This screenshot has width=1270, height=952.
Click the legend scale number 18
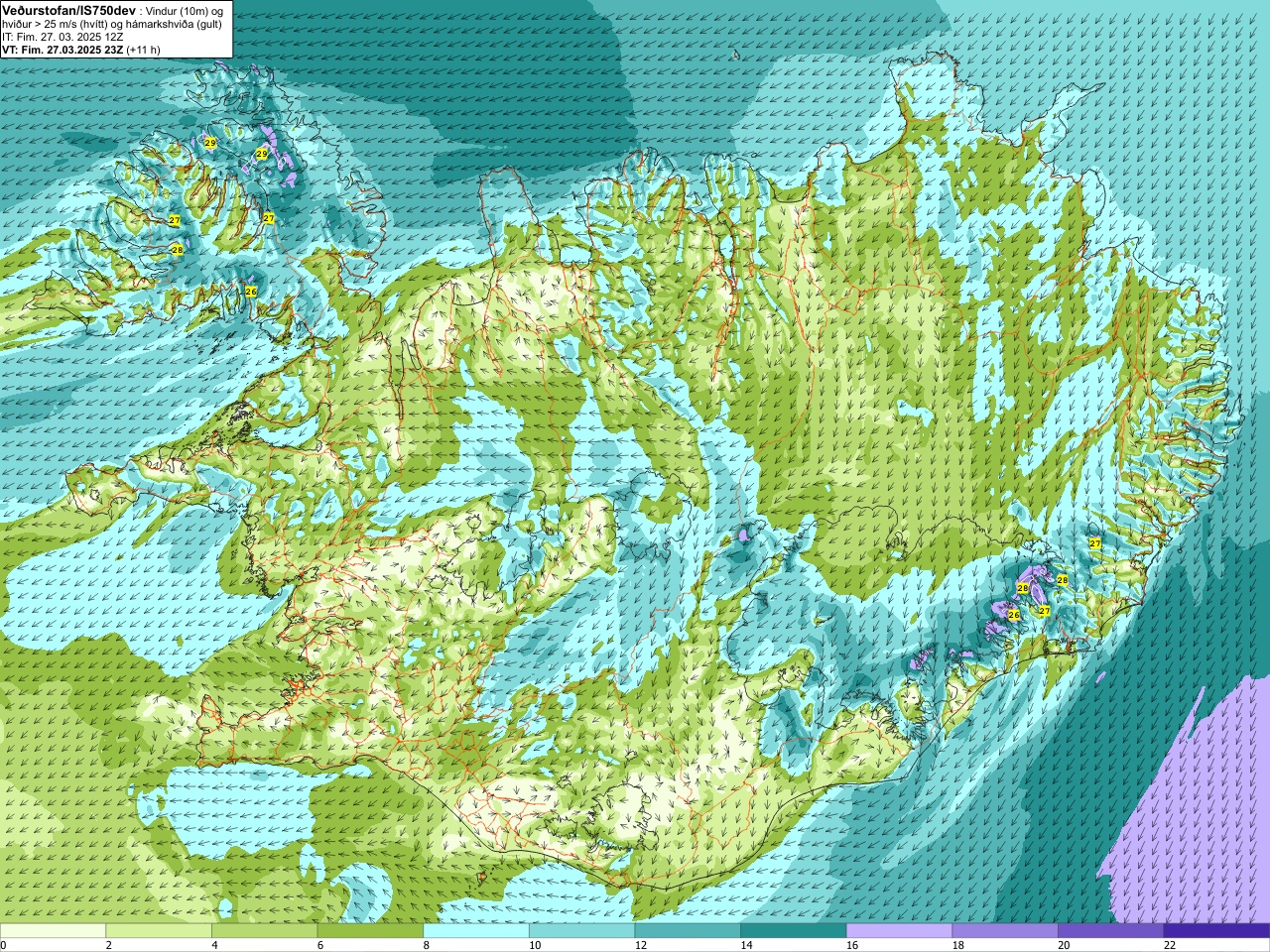[958, 945]
